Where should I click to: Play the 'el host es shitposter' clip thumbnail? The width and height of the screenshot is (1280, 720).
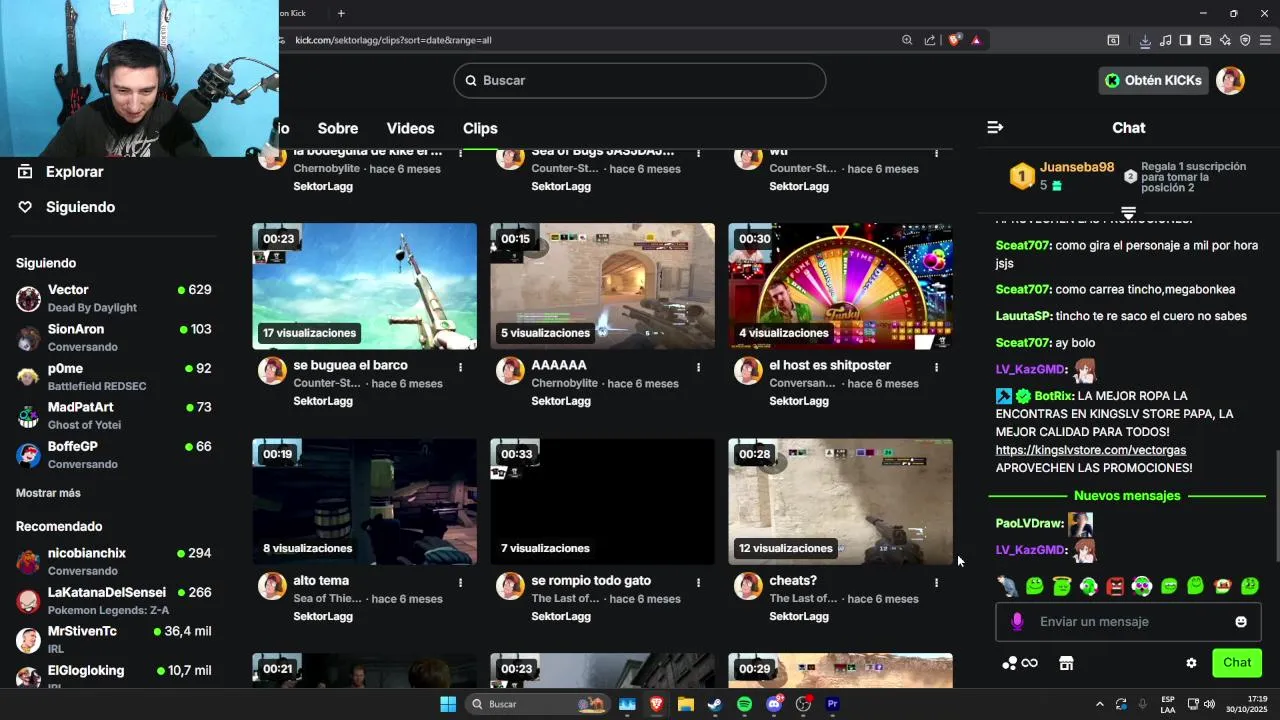(840, 286)
